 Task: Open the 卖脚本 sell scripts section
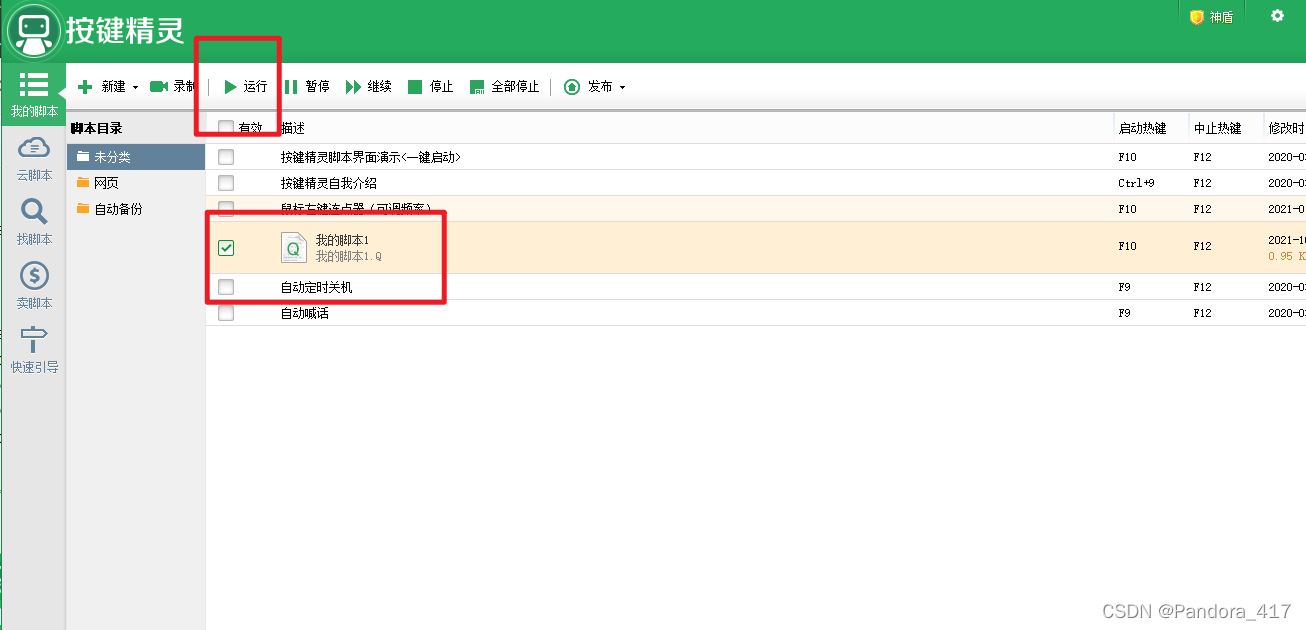34,286
